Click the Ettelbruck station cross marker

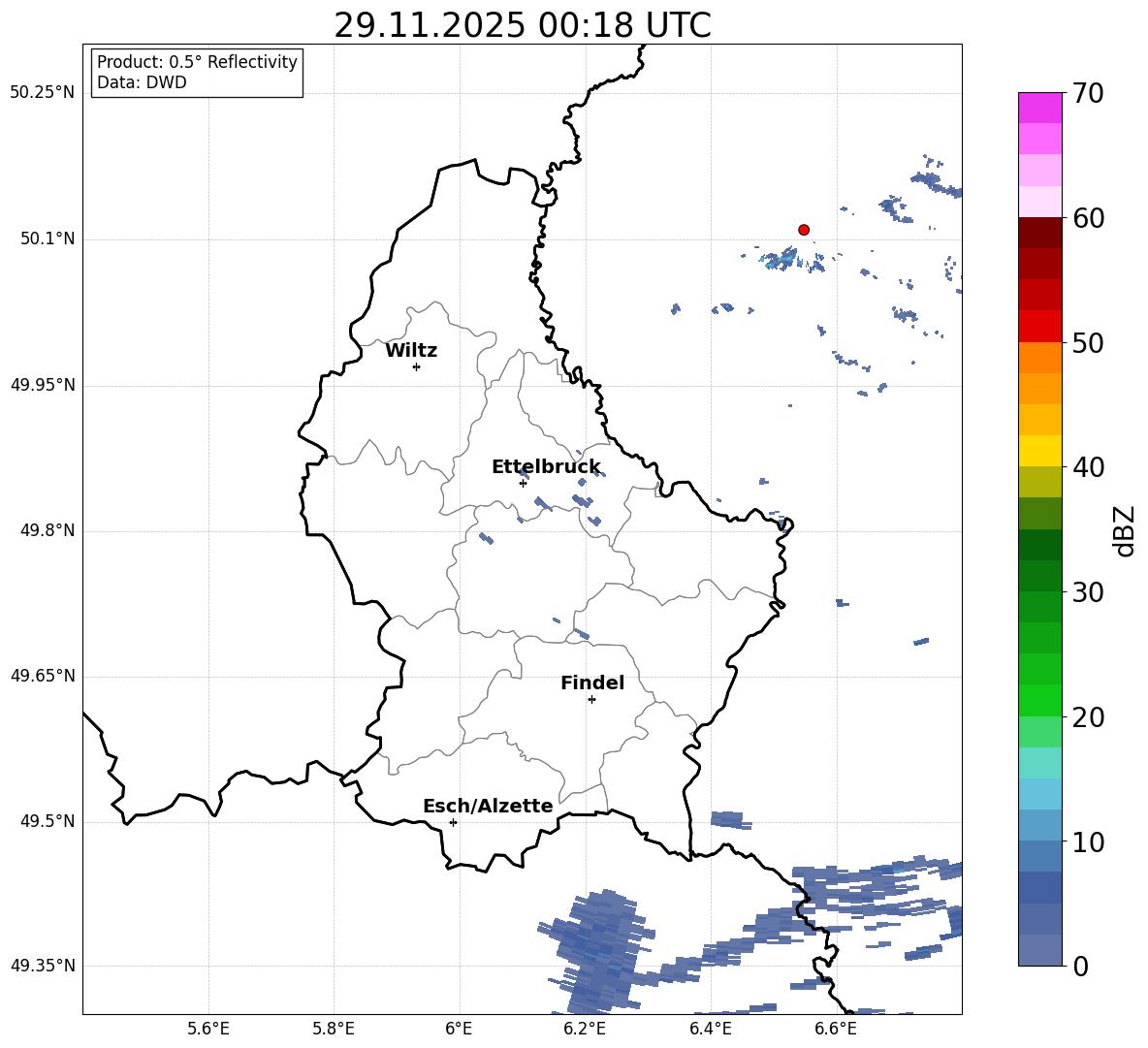[x=523, y=483]
